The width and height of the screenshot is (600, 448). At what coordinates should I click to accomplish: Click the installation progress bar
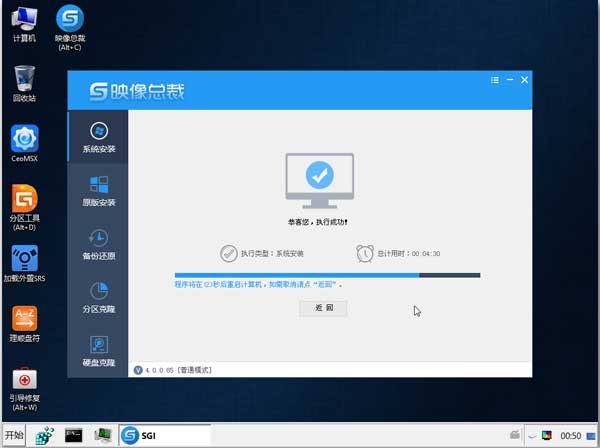click(327, 275)
